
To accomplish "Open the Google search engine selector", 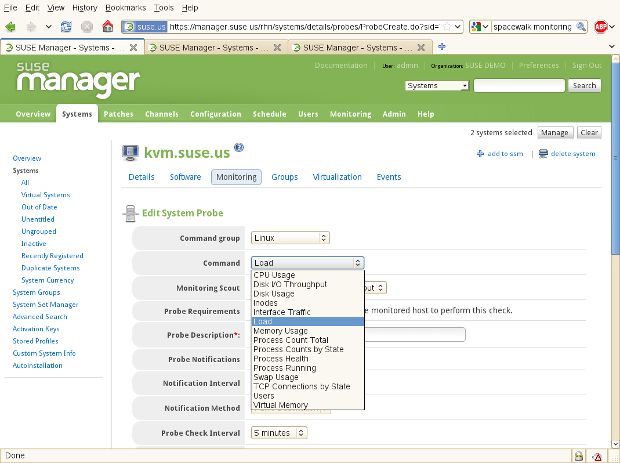I will (x=480, y=27).
